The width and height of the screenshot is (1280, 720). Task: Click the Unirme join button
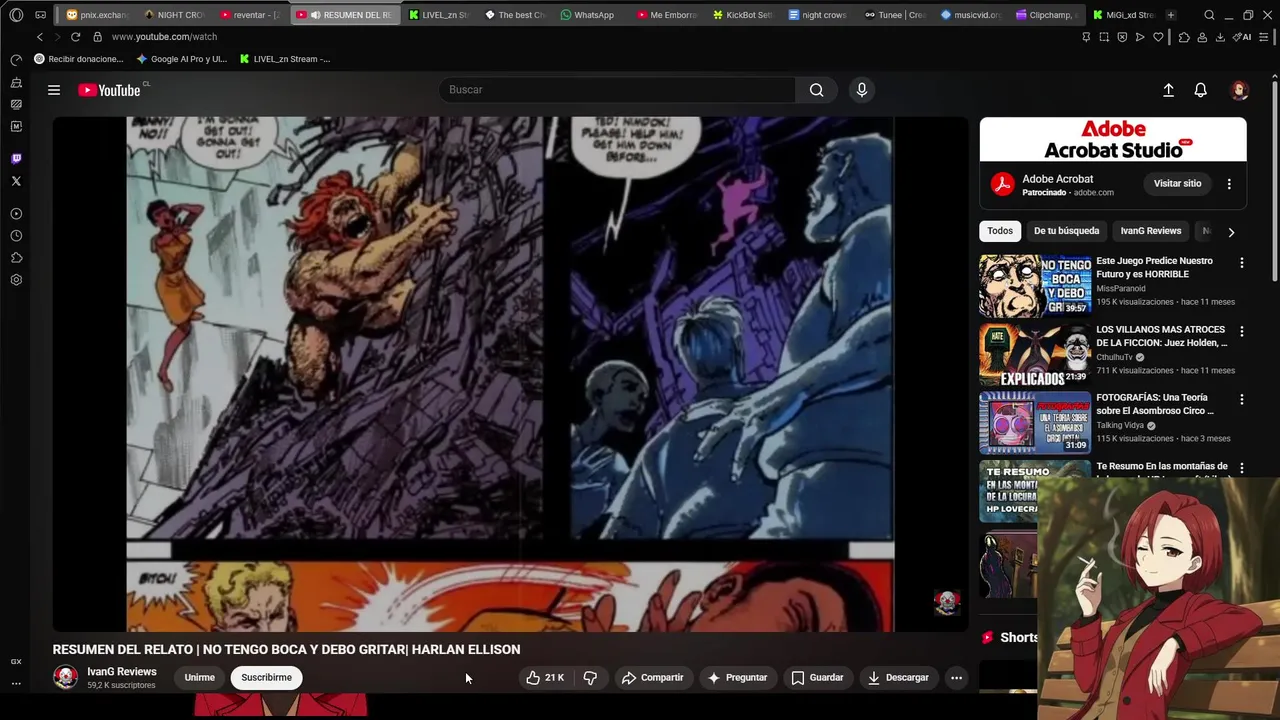[x=199, y=678]
